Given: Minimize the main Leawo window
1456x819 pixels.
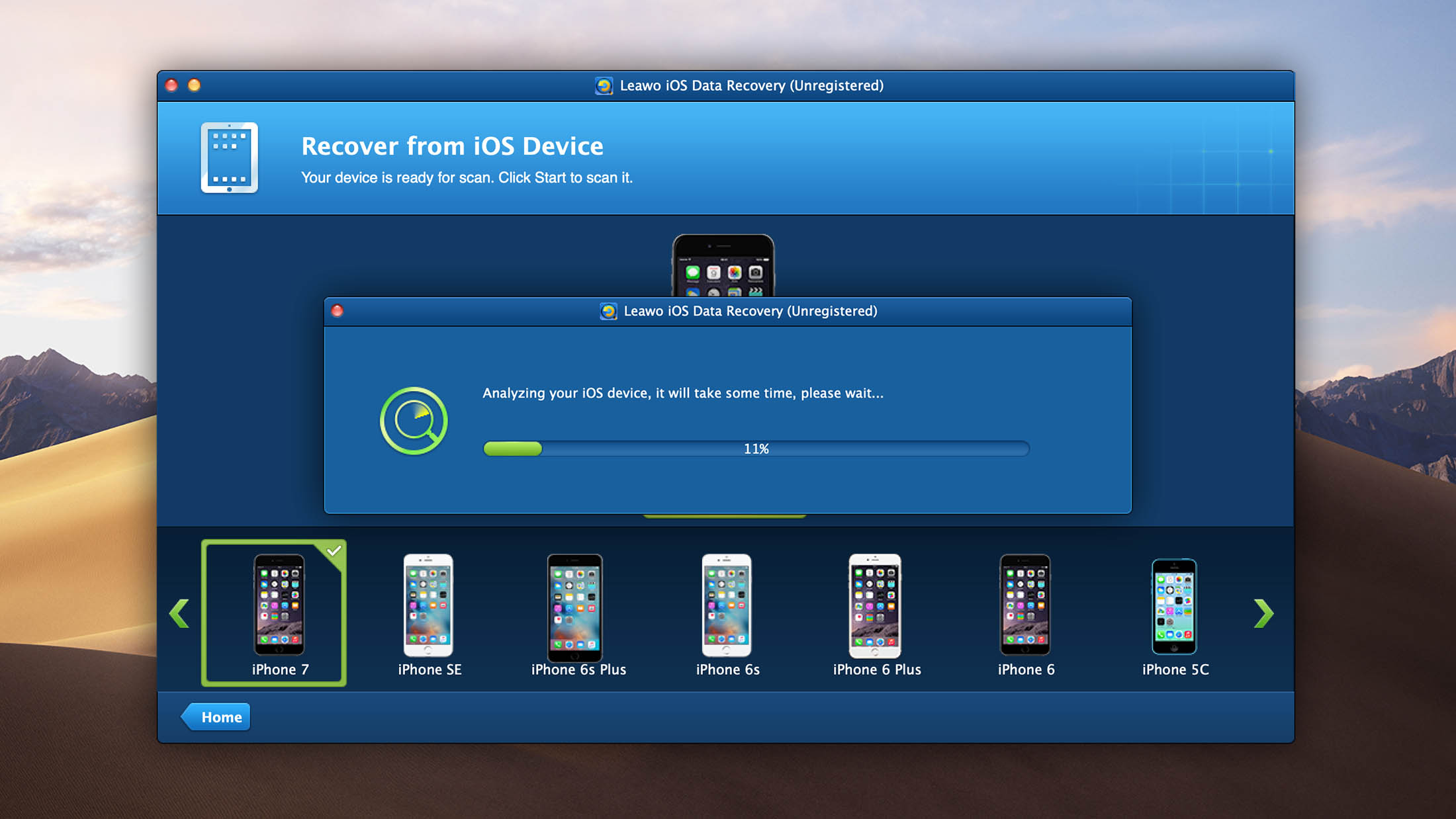Looking at the screenshot, I should [194, 85].
